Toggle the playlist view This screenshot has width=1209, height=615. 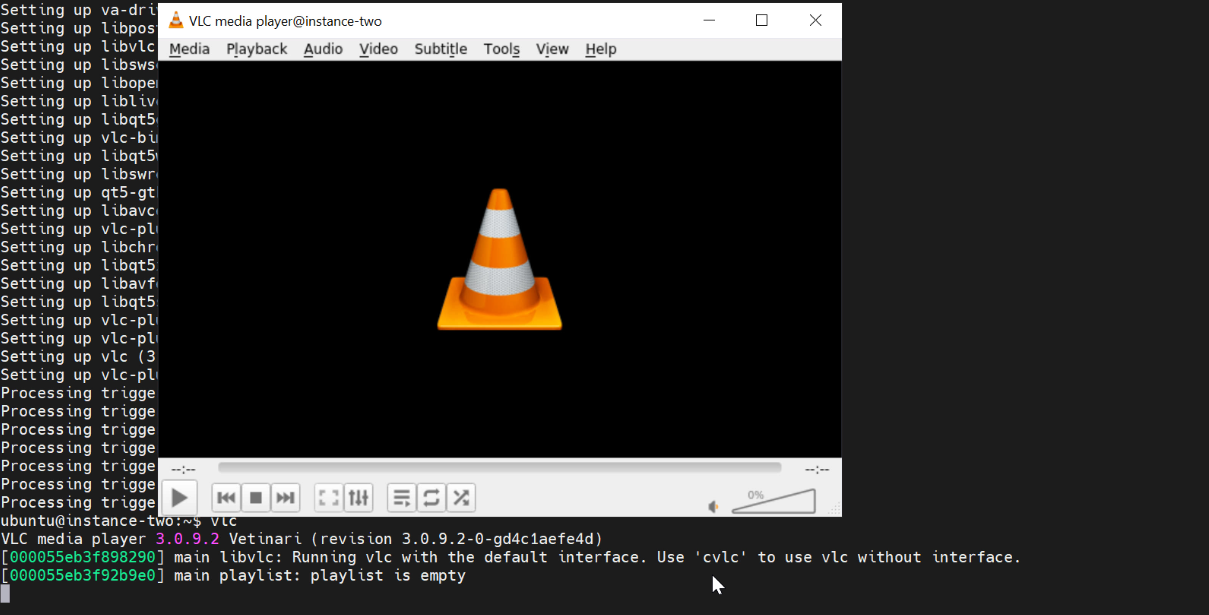pyautogui.click(x=402, y=497)
